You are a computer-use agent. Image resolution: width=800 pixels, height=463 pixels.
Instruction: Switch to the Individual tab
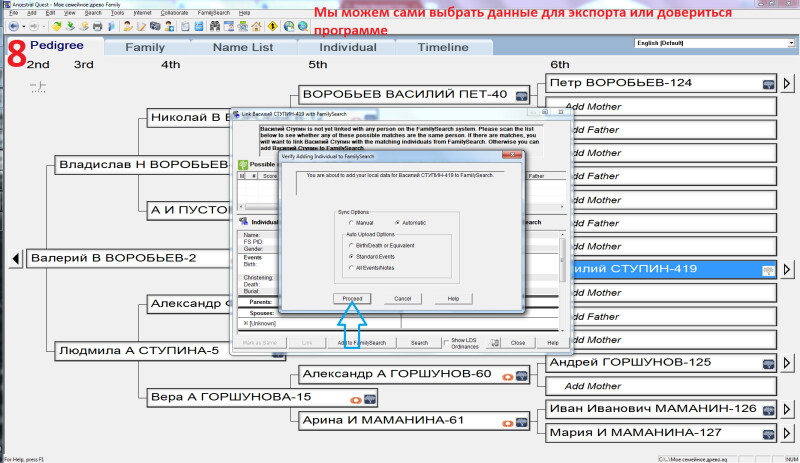[x=347, y=47]
